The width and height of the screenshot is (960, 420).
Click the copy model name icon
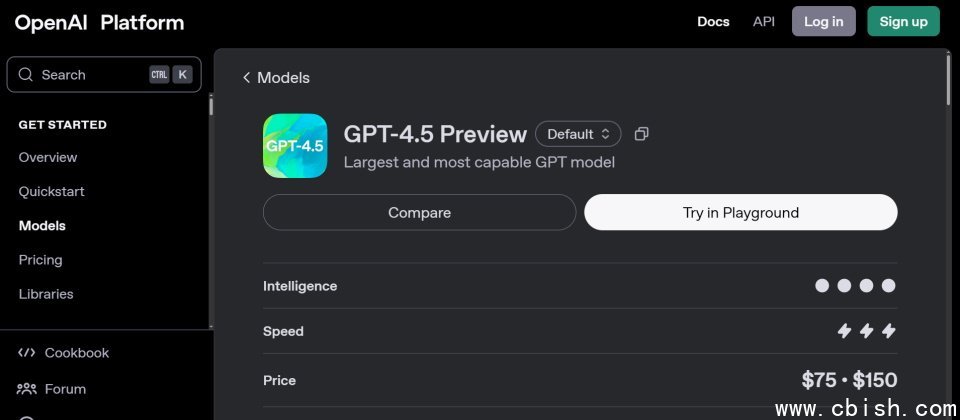click(641, 134)
